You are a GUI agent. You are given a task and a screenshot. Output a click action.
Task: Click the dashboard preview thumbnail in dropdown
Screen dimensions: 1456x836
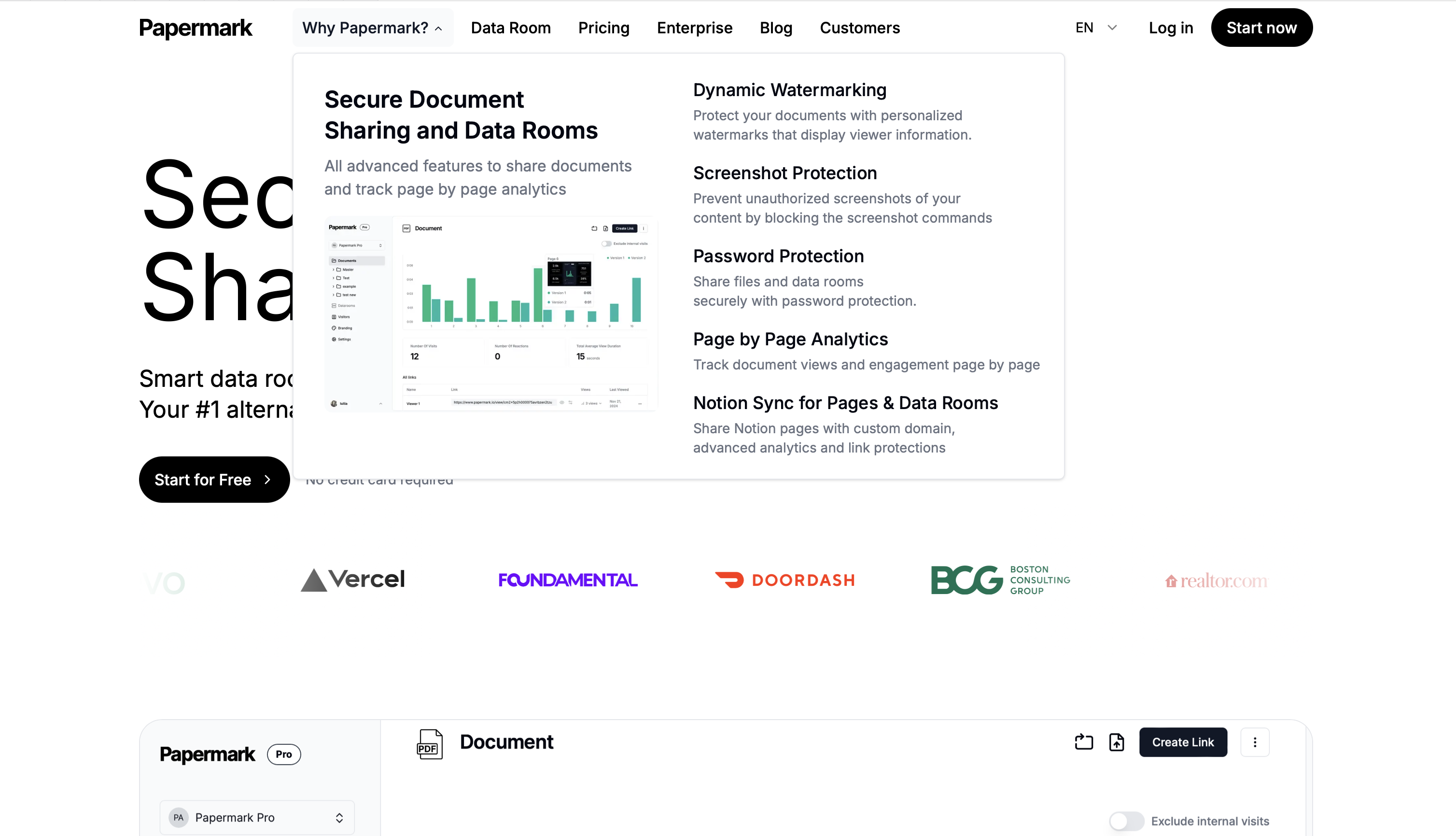point(490,313)
